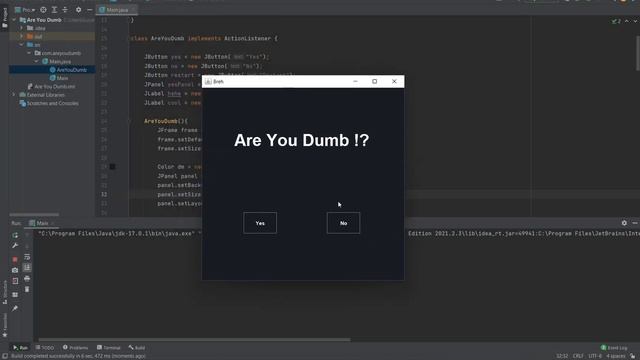Expand the orange out folder

tap(22, 36)
